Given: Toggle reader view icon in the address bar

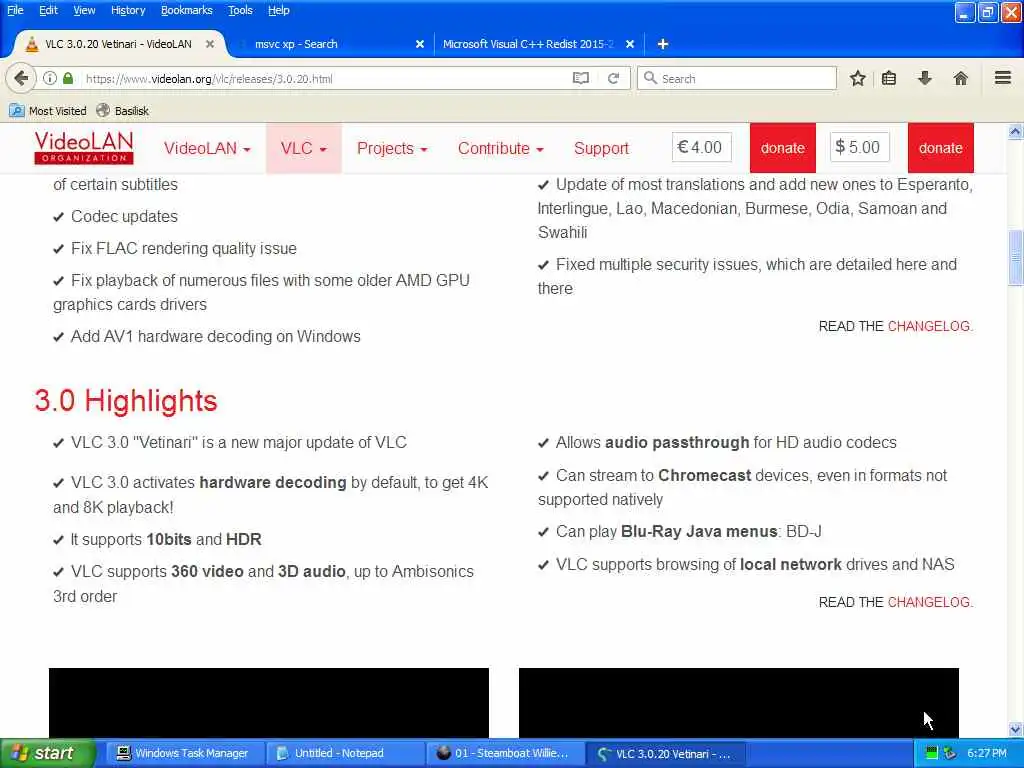Looking at the screenshot, I should (581, 78).
